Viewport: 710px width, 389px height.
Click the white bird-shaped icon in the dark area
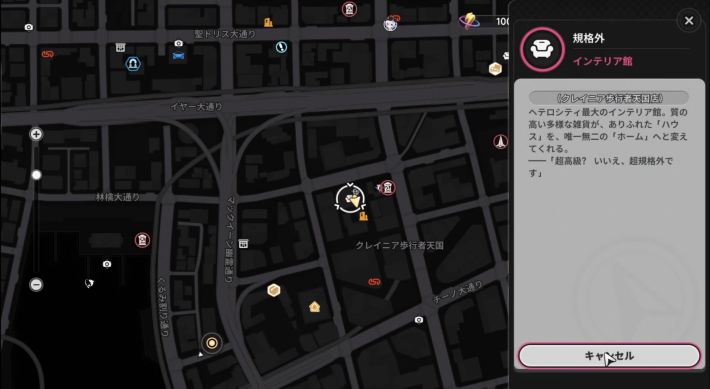coord(89,283)
